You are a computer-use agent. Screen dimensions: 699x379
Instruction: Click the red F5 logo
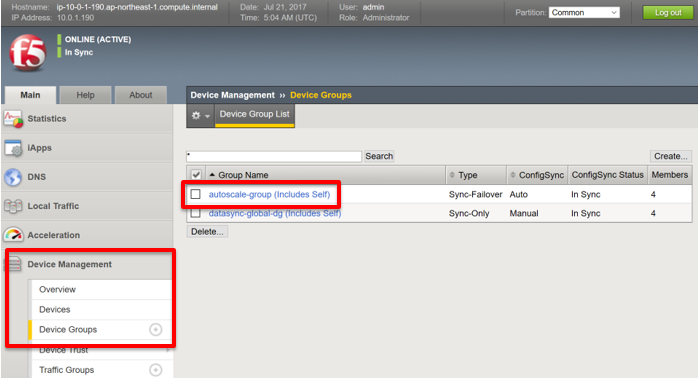pyautogui.click(x=28, y=53)
